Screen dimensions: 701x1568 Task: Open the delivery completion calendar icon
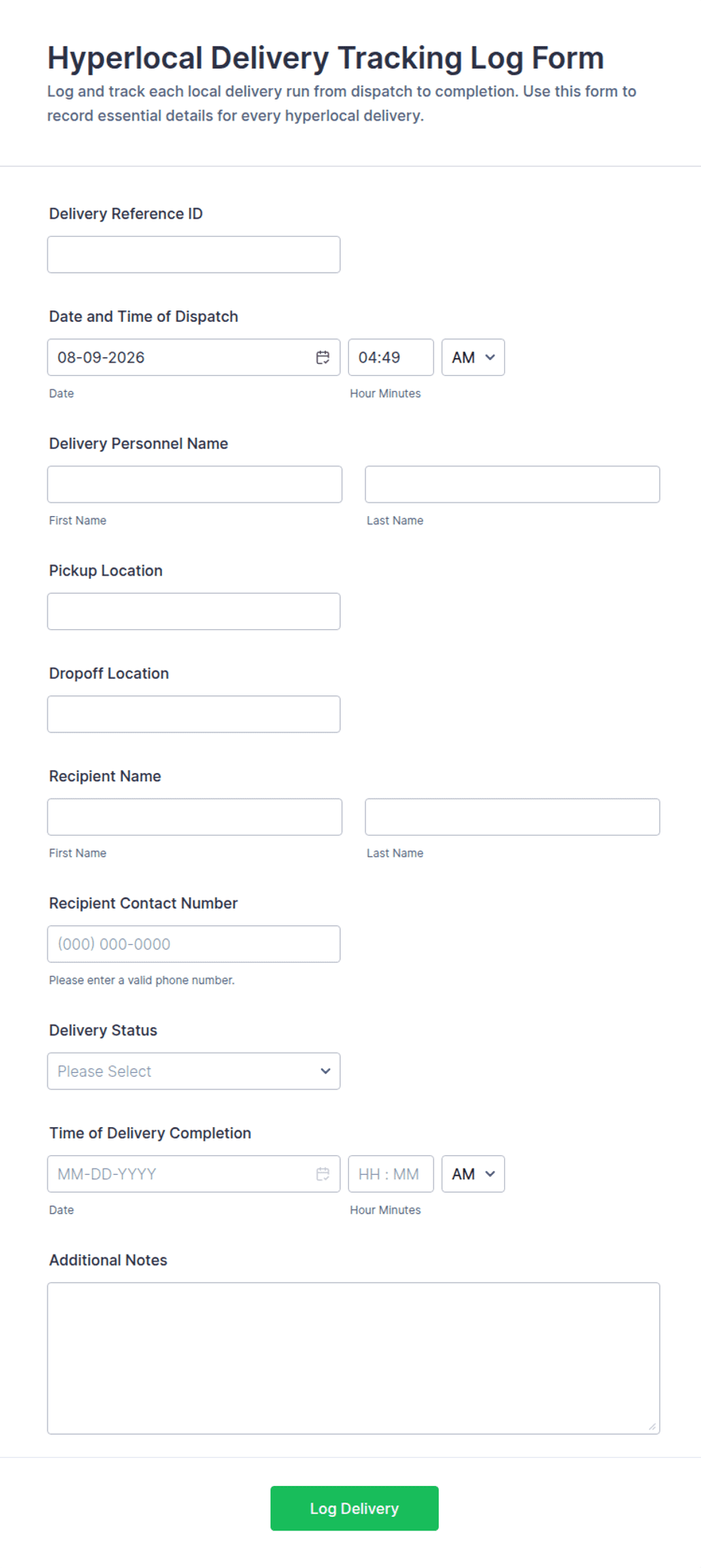[323, 1174]
